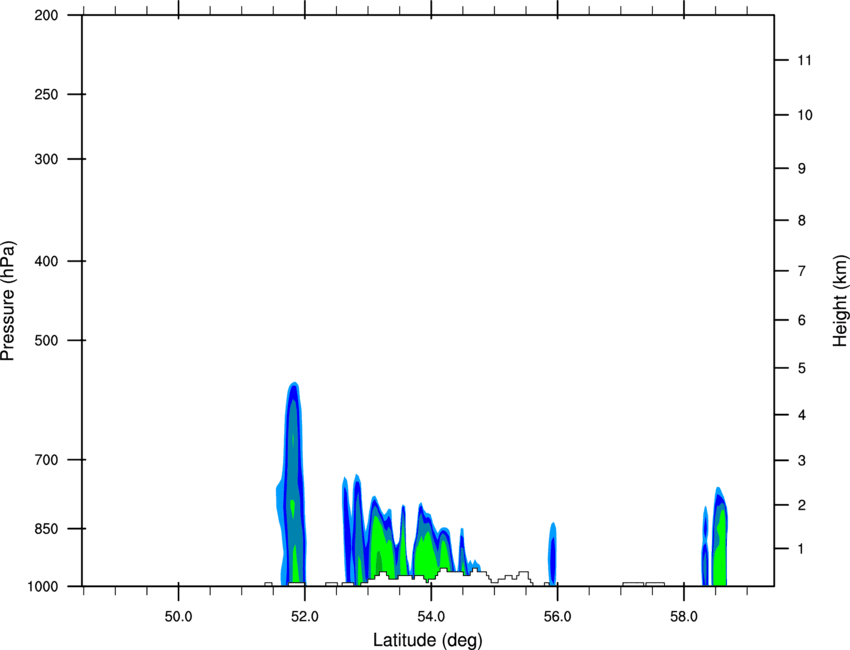
Task: Click the 52.0 latitude tick label
Action: click(x=305, y=617)
